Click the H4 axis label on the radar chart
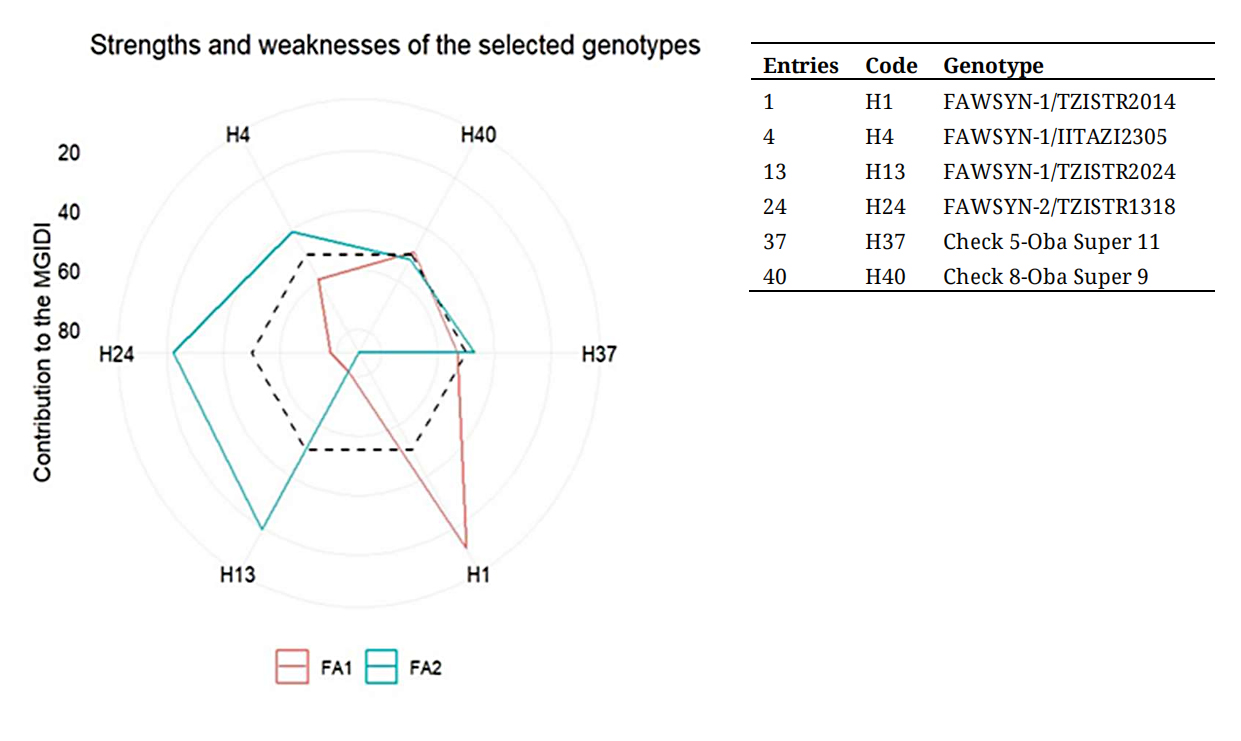Image resolution: width=1241 pixels, height=741 pixels. pyautogui.click(x=238, y=134)
